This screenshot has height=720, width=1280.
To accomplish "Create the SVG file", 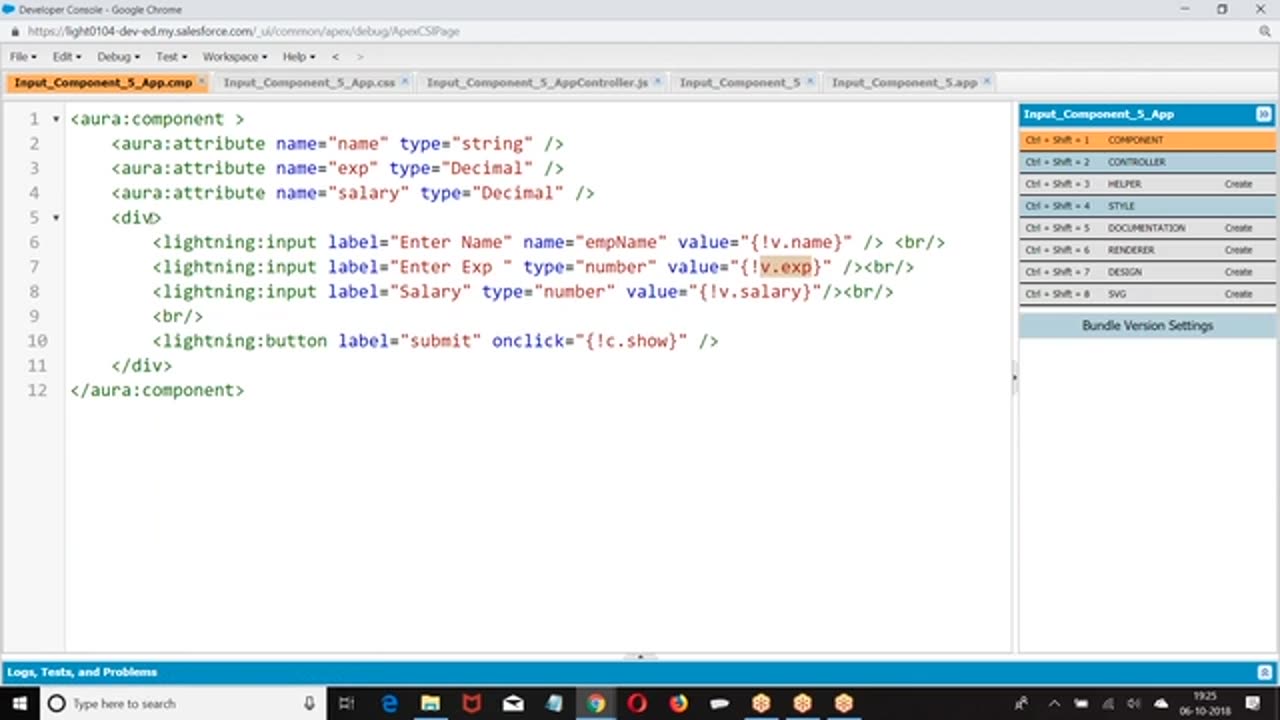I will click(x=1238, y=294).
